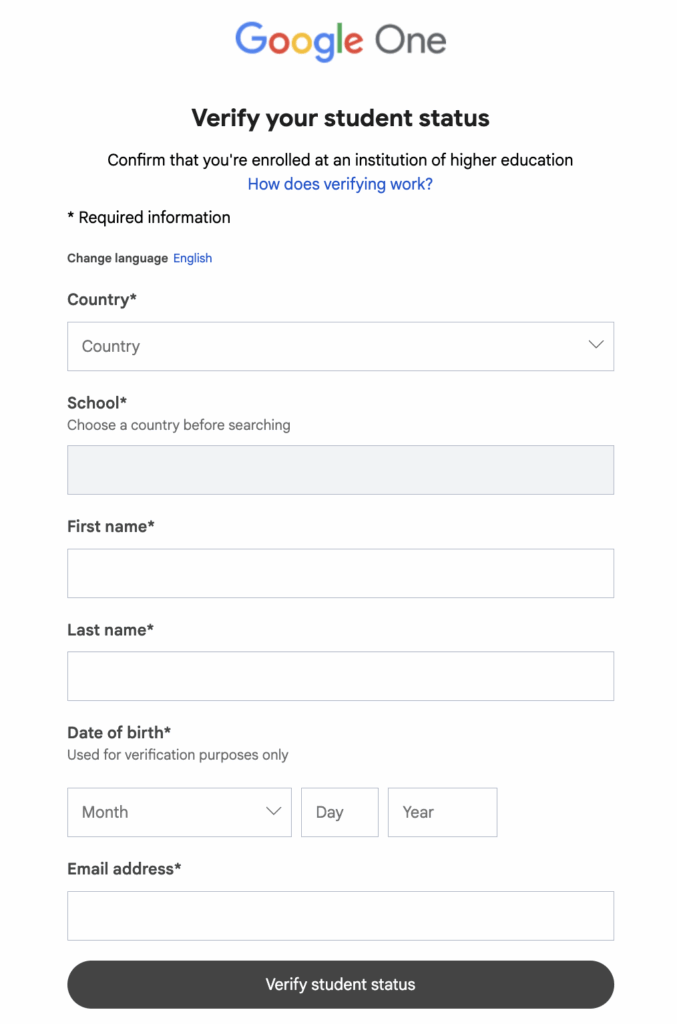Select the Year input box
This screenshot has width=677, height=1024.
pos(443,812)
